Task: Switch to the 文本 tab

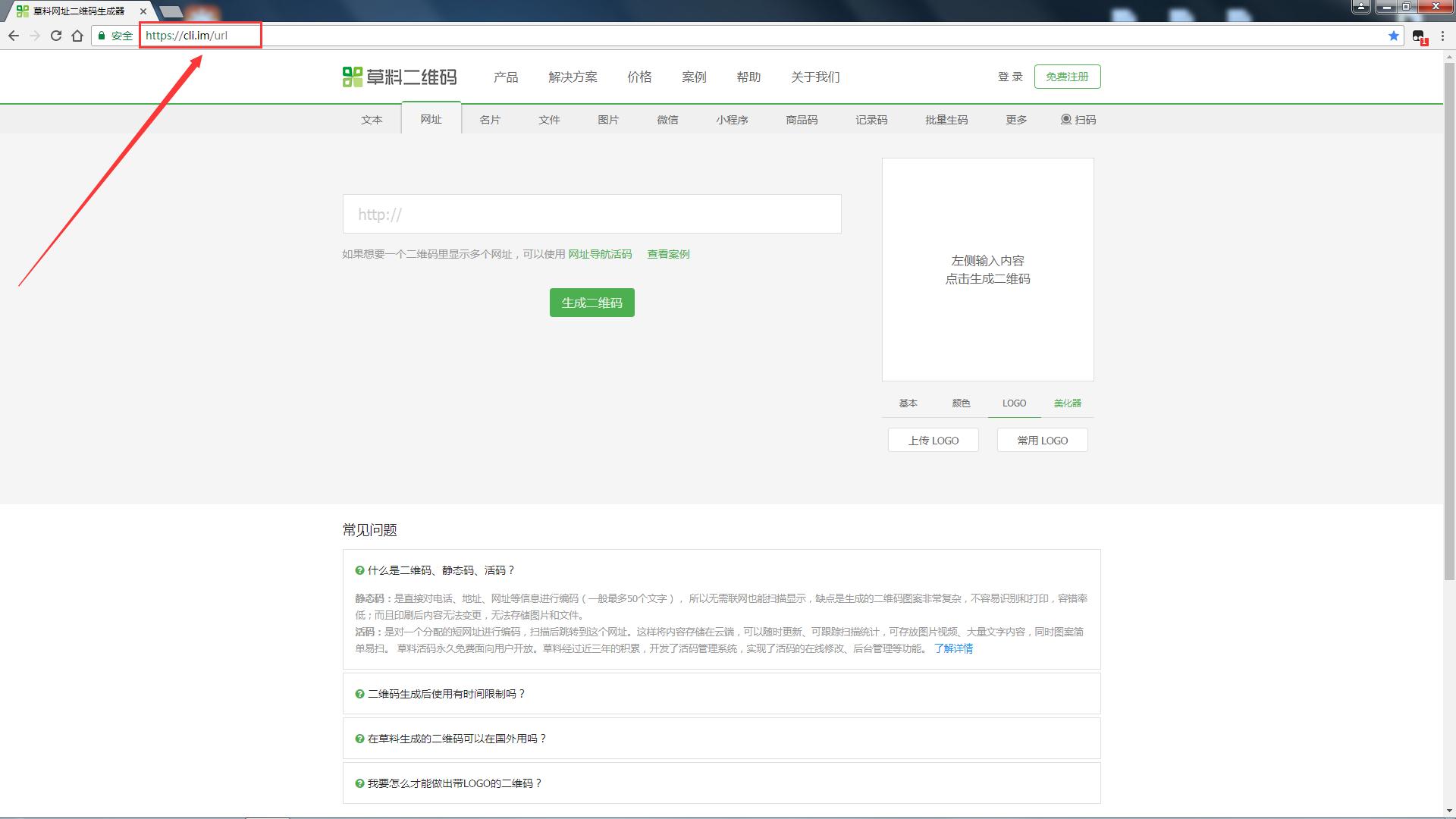Action: pyautogui.click(x=372, y=119)
